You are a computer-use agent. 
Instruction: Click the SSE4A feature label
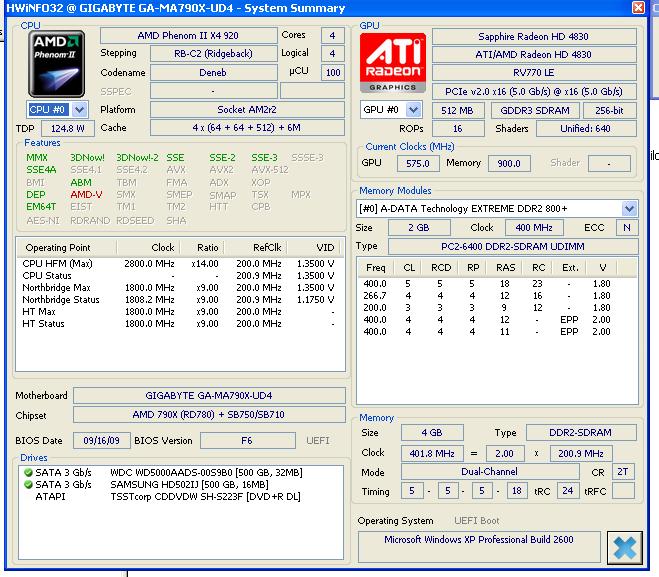(41, 170)
